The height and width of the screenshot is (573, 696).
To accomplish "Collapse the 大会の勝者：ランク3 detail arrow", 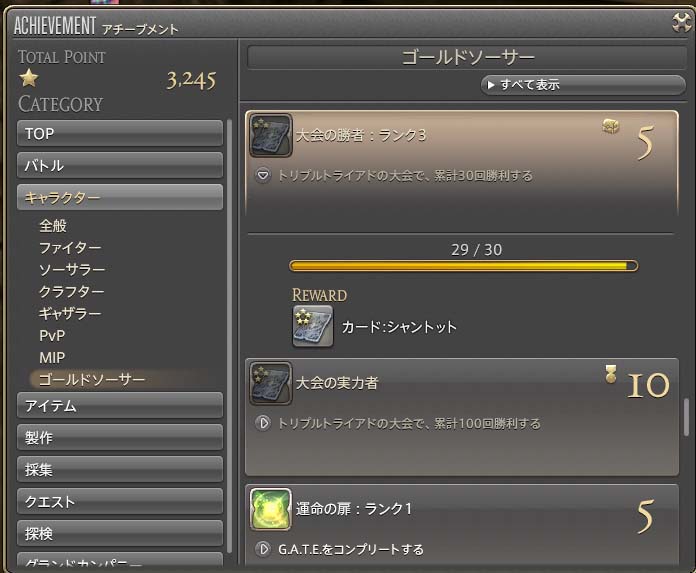I will pos(263,175).
